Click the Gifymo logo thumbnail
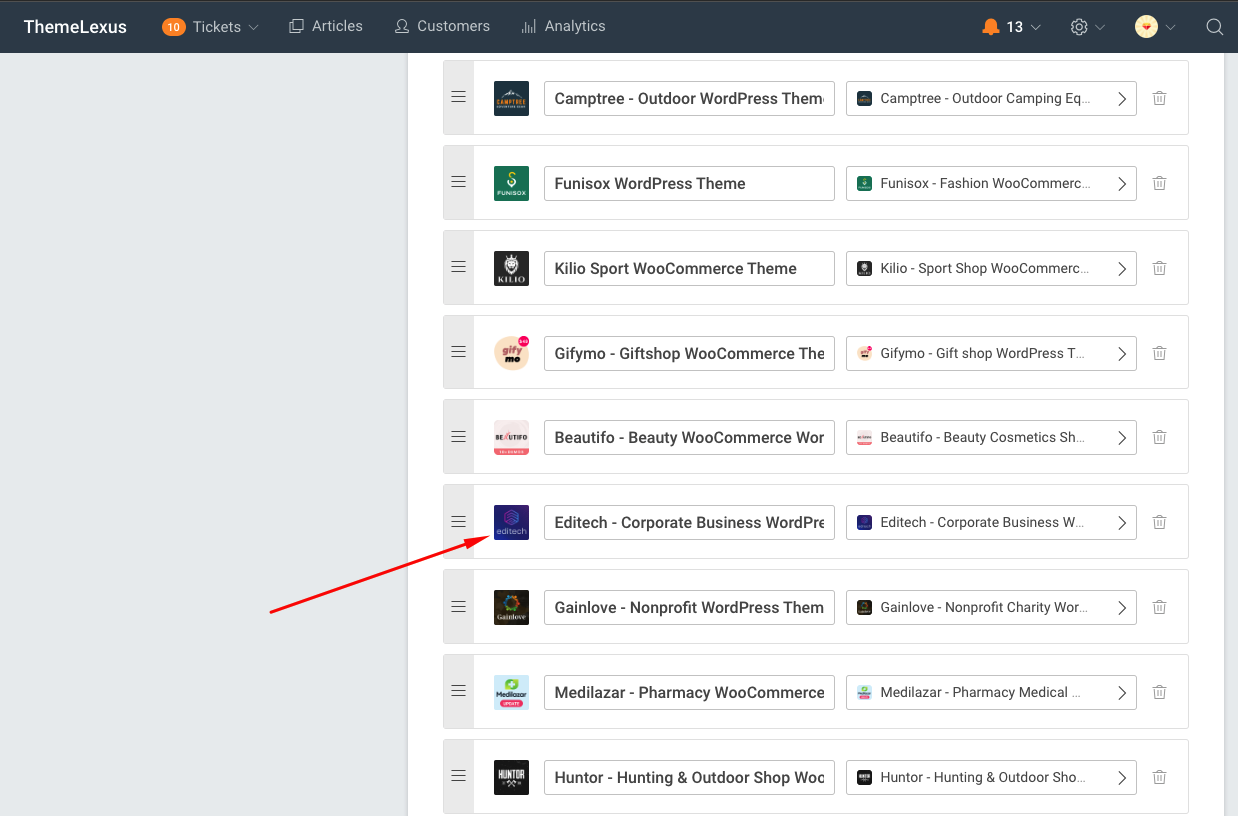 511,353
